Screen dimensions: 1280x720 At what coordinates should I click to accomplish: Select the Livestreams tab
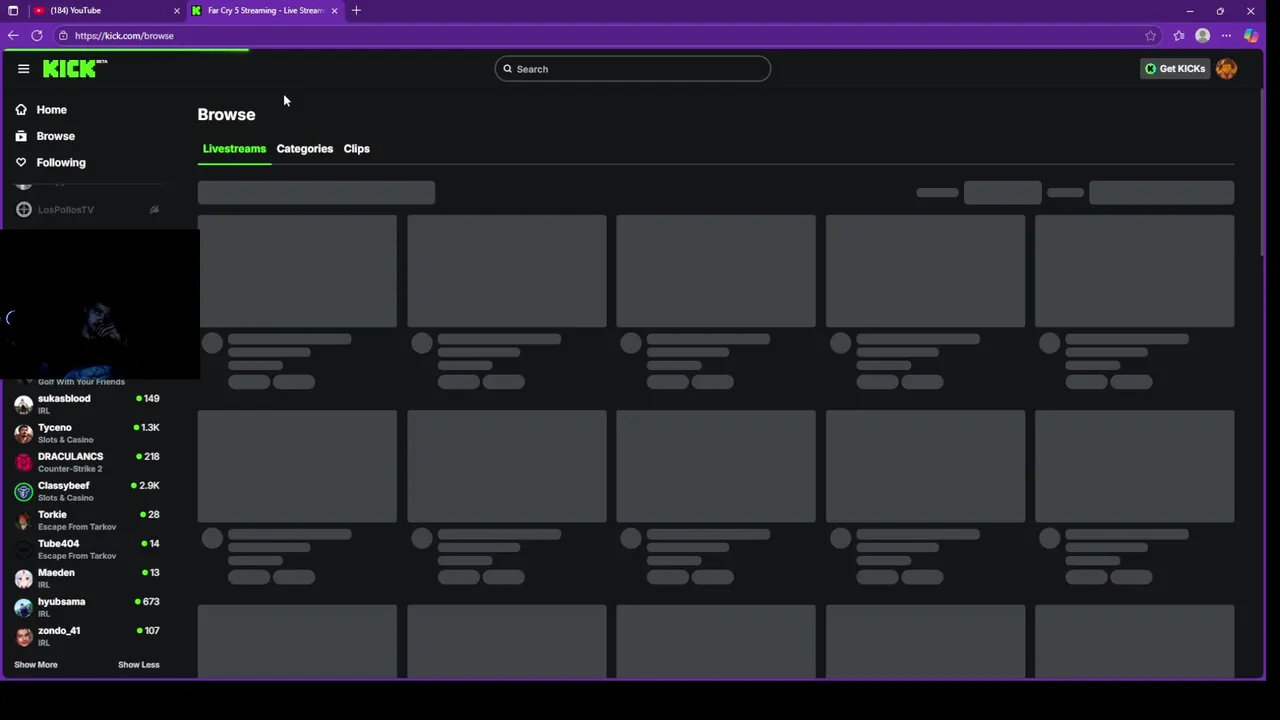(234, 149)
